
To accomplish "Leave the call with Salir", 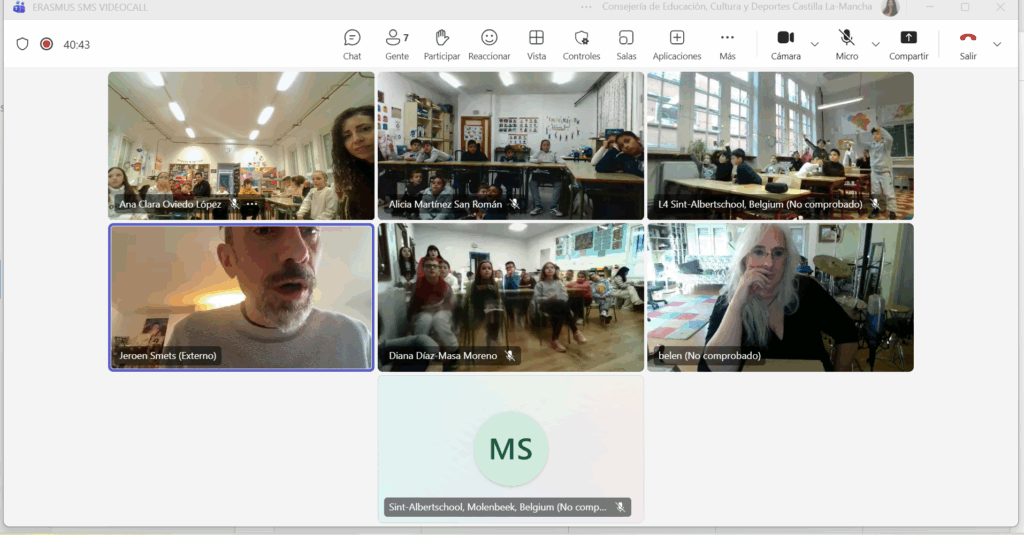I will [x=967, y=44].
